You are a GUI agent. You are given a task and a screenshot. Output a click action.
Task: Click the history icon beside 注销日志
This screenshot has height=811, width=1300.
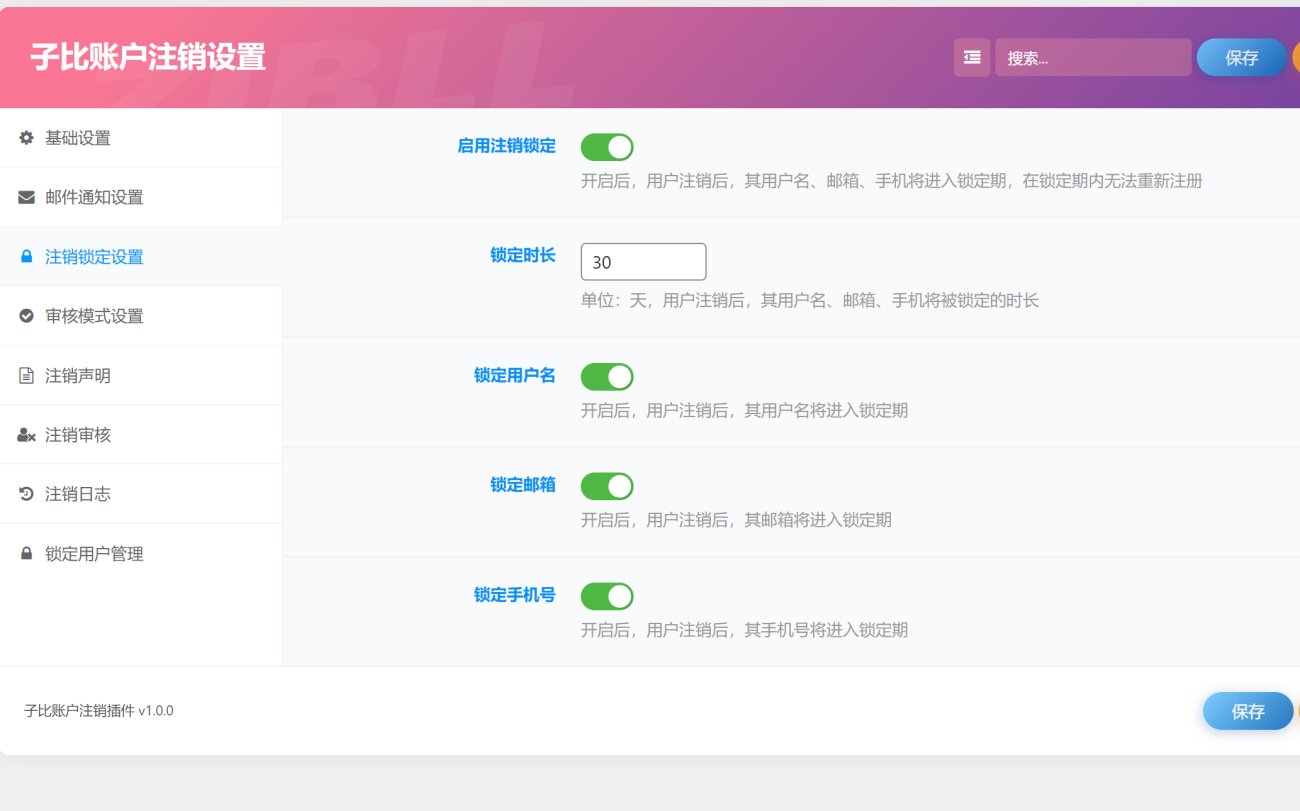pos(25,493)
